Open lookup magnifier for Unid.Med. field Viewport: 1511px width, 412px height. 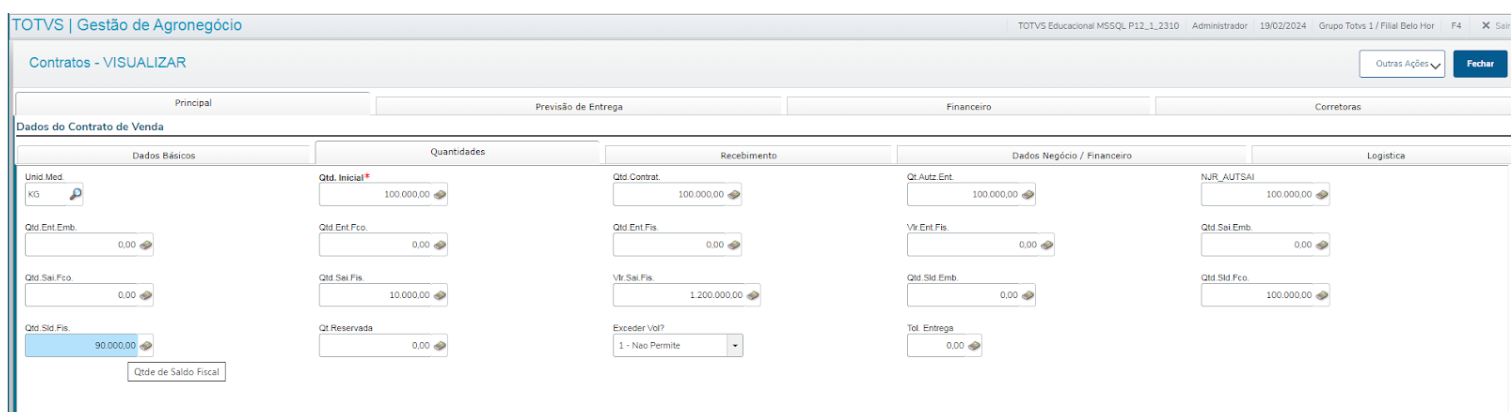(76, 195)
